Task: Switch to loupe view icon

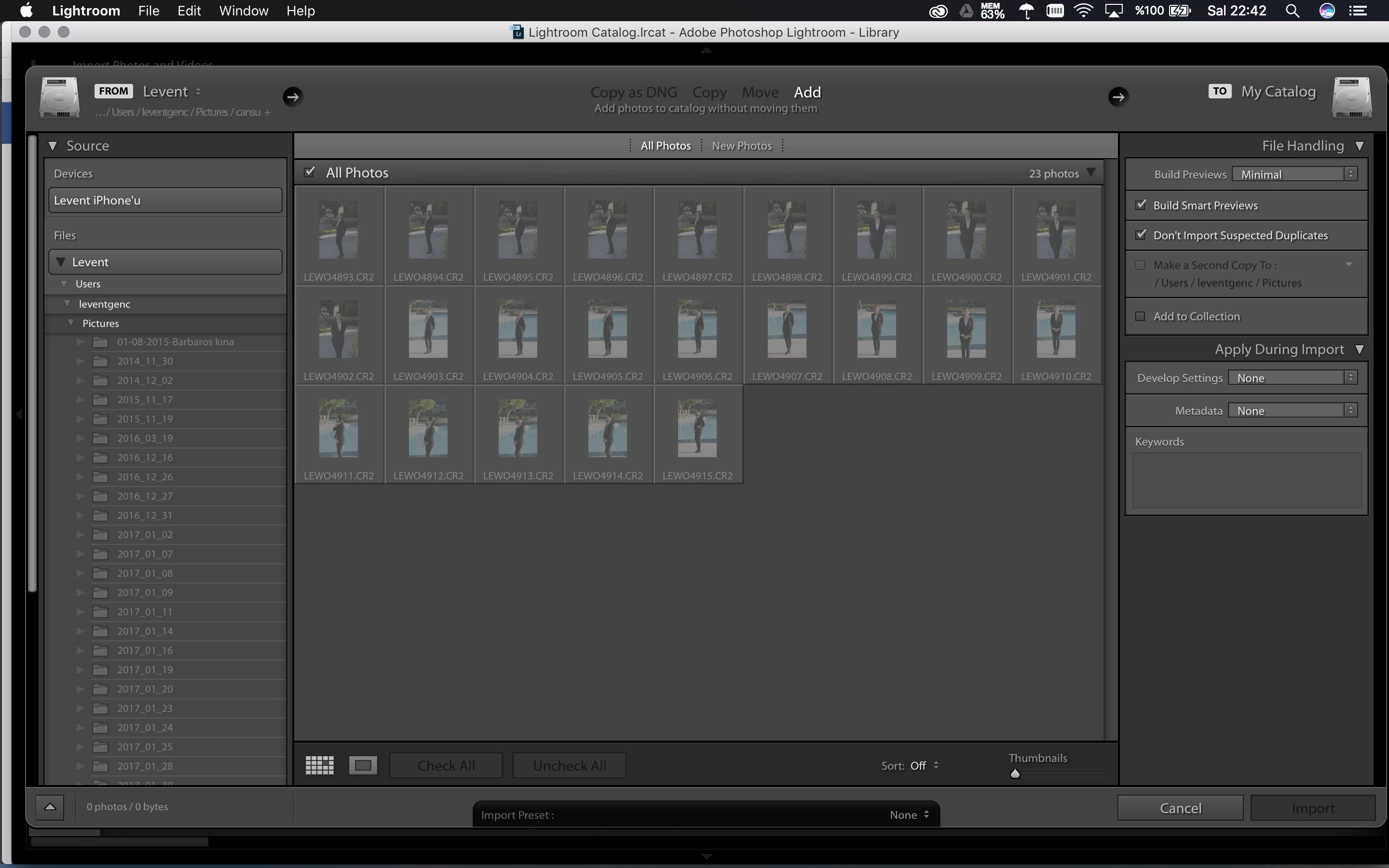Action: pyautogui.click(x=363, y=765)
